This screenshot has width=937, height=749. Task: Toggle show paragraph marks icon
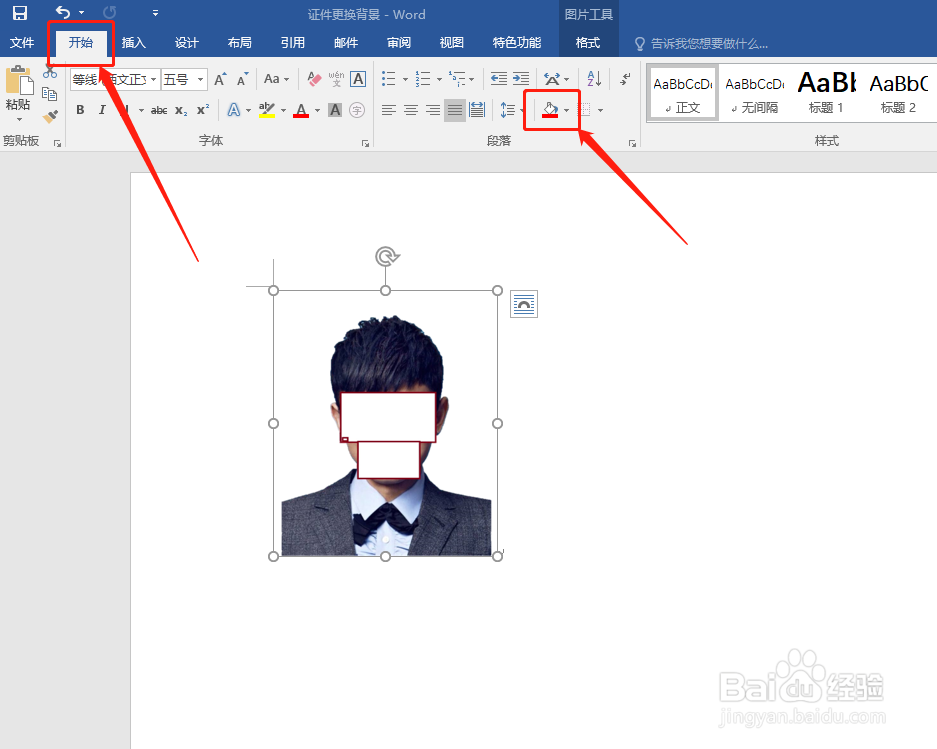(625, 79)
